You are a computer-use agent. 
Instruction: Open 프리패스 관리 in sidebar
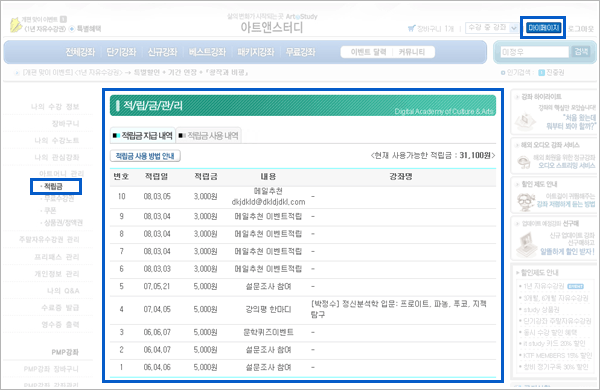point(57,257)
